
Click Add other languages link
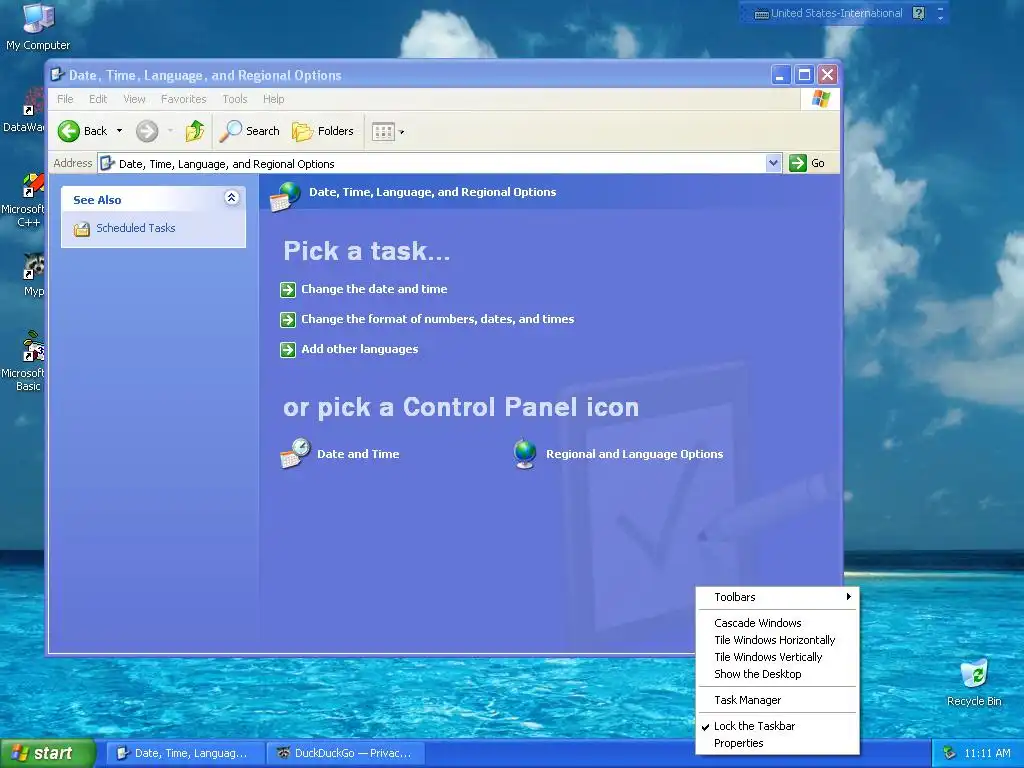[x=360, y=349]
